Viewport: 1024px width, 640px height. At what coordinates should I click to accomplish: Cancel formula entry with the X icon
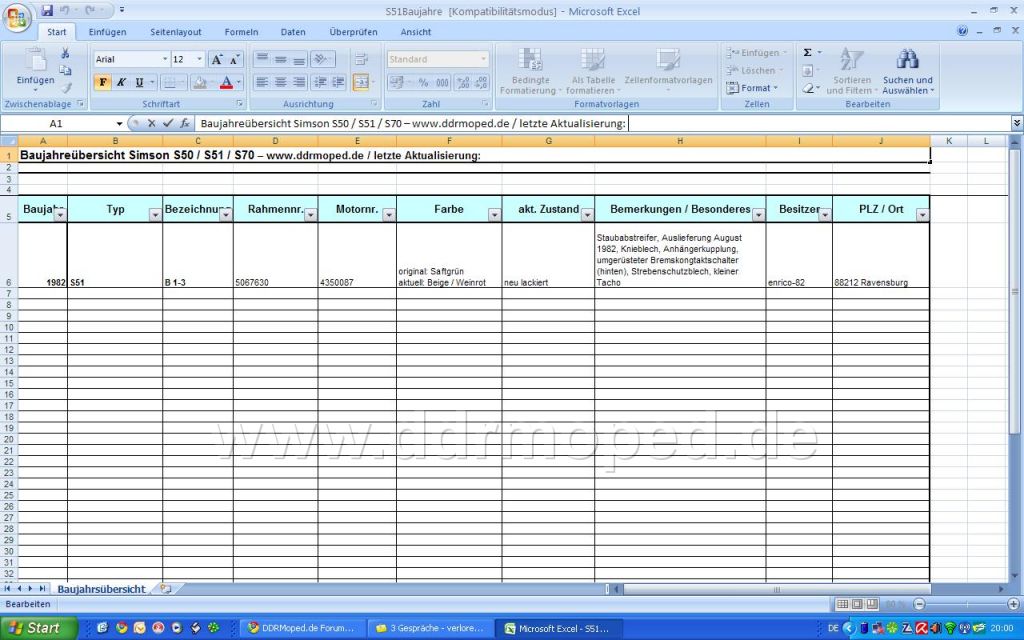152,123
